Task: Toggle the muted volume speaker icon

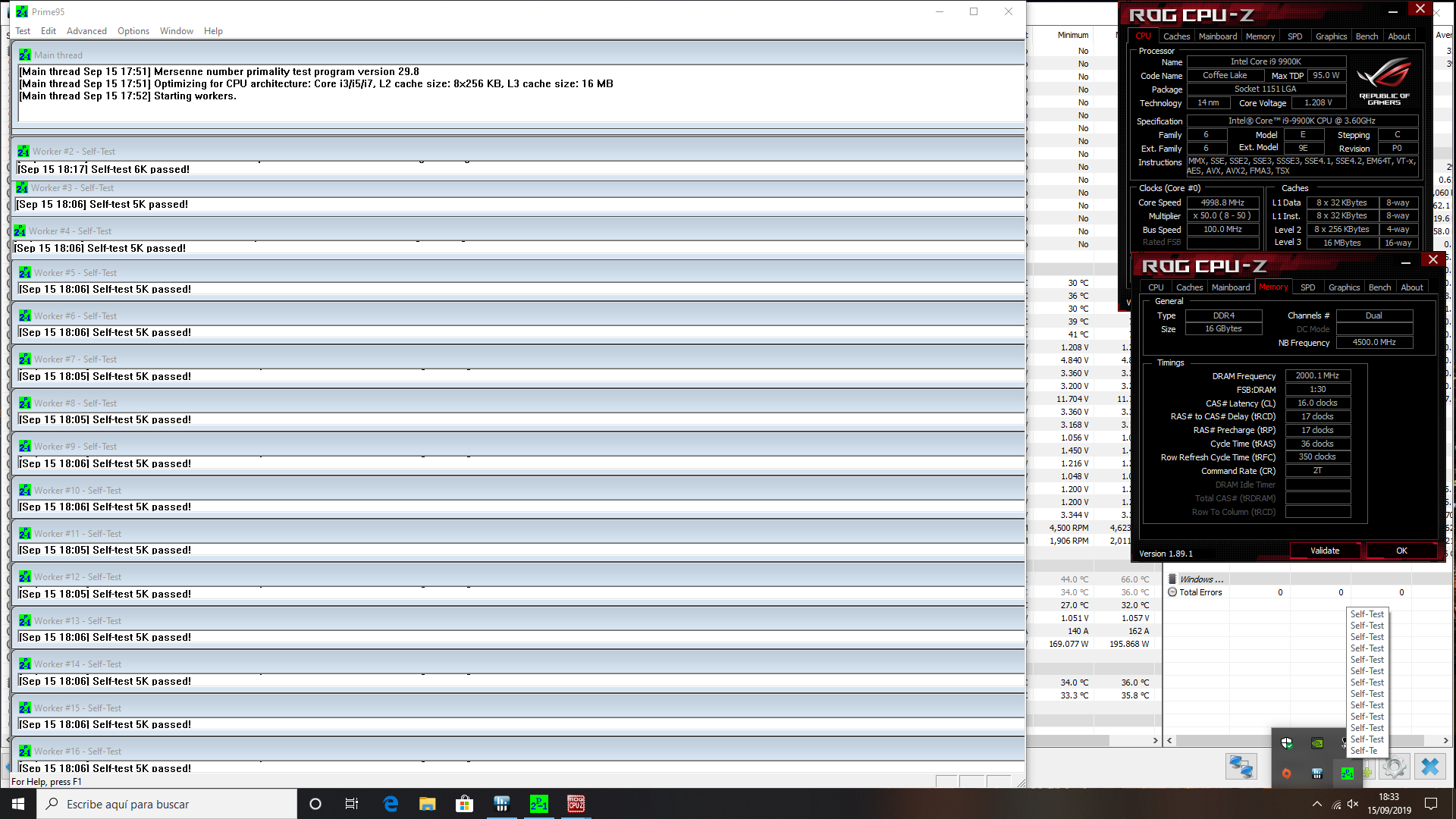Action: click(1353, 804)
